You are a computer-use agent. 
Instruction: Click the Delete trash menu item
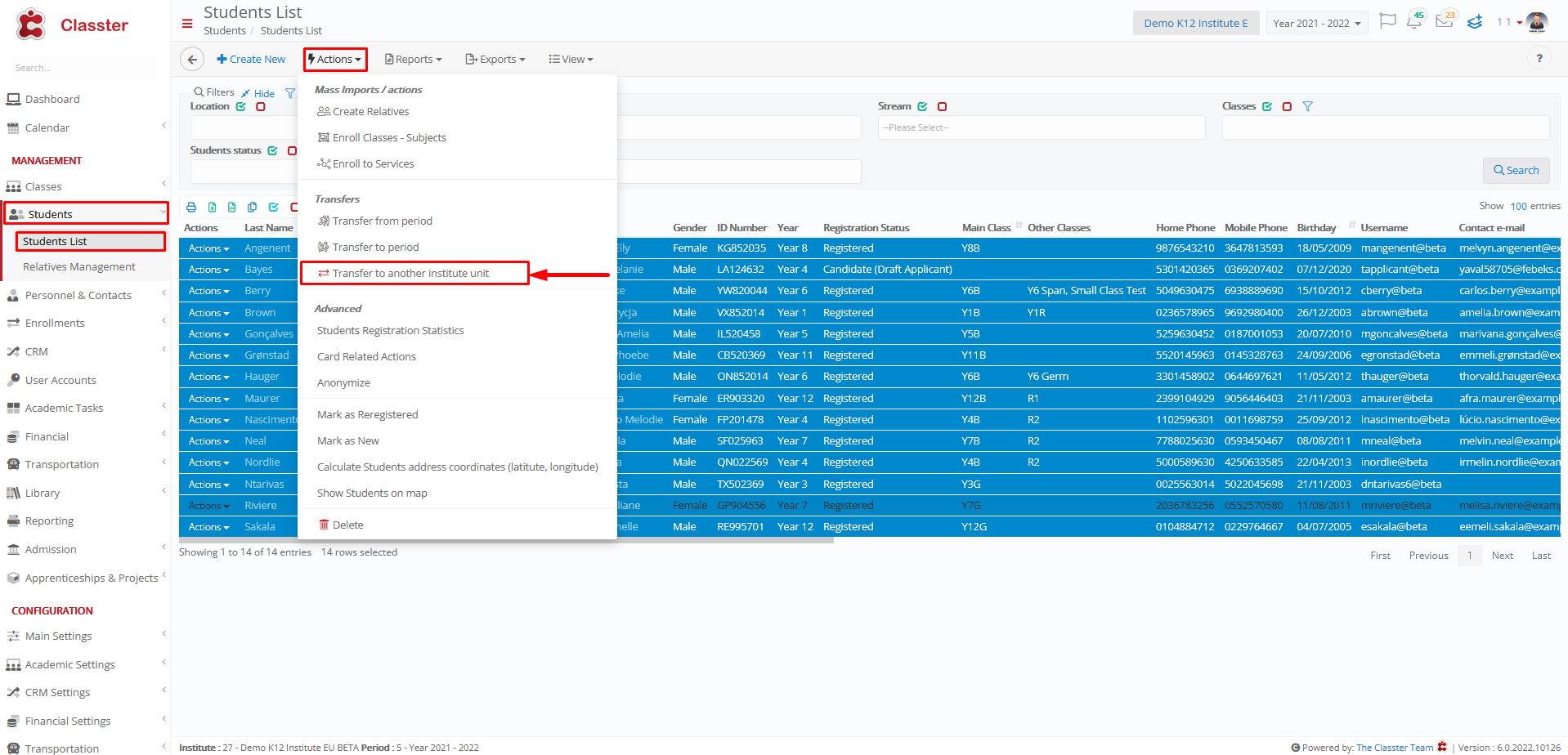tap(341, 525)
